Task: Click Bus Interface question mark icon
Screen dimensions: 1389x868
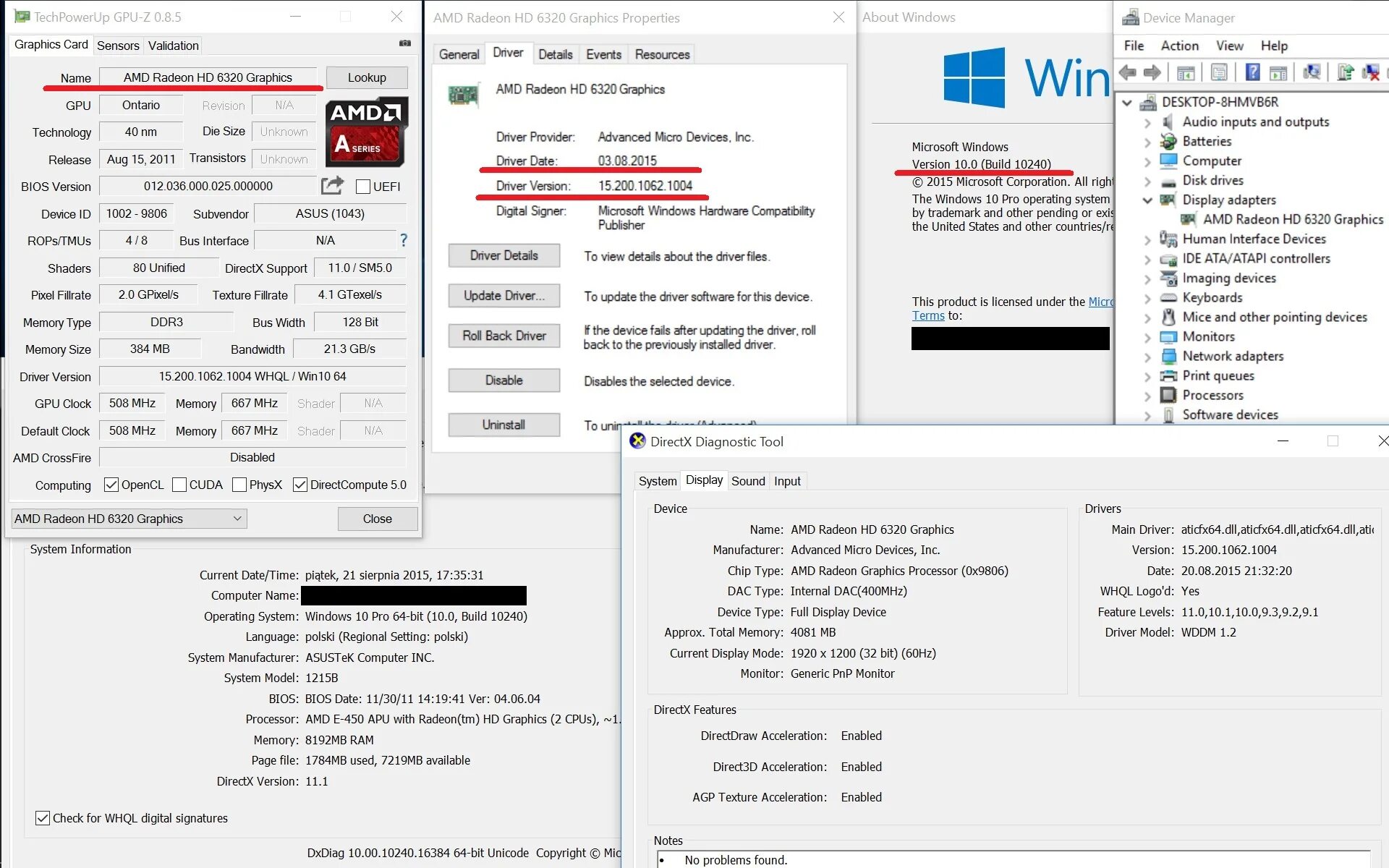Action: tap(404, 240)
